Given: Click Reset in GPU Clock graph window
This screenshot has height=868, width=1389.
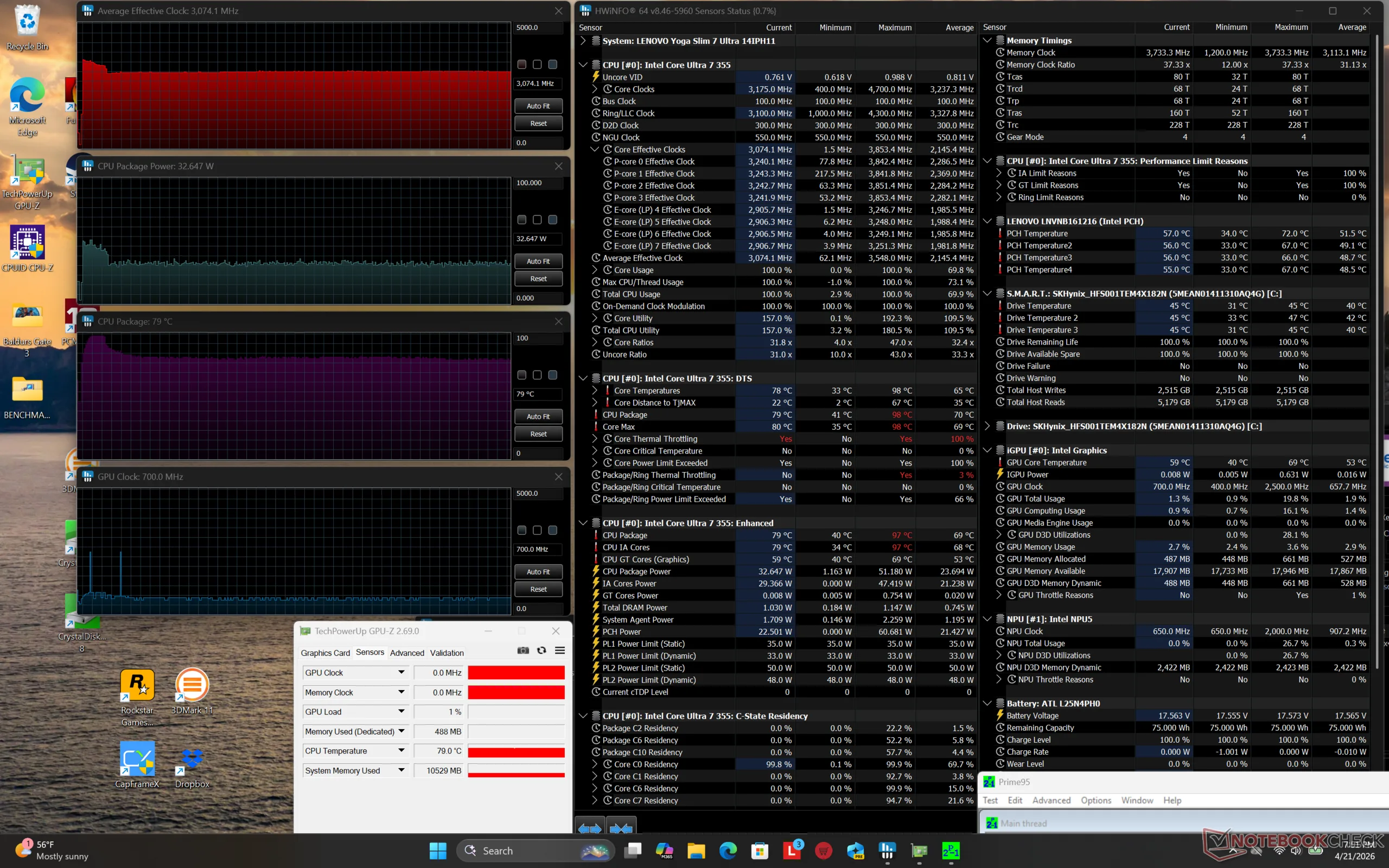Looking at the screenshot, I should click(538, 589).
